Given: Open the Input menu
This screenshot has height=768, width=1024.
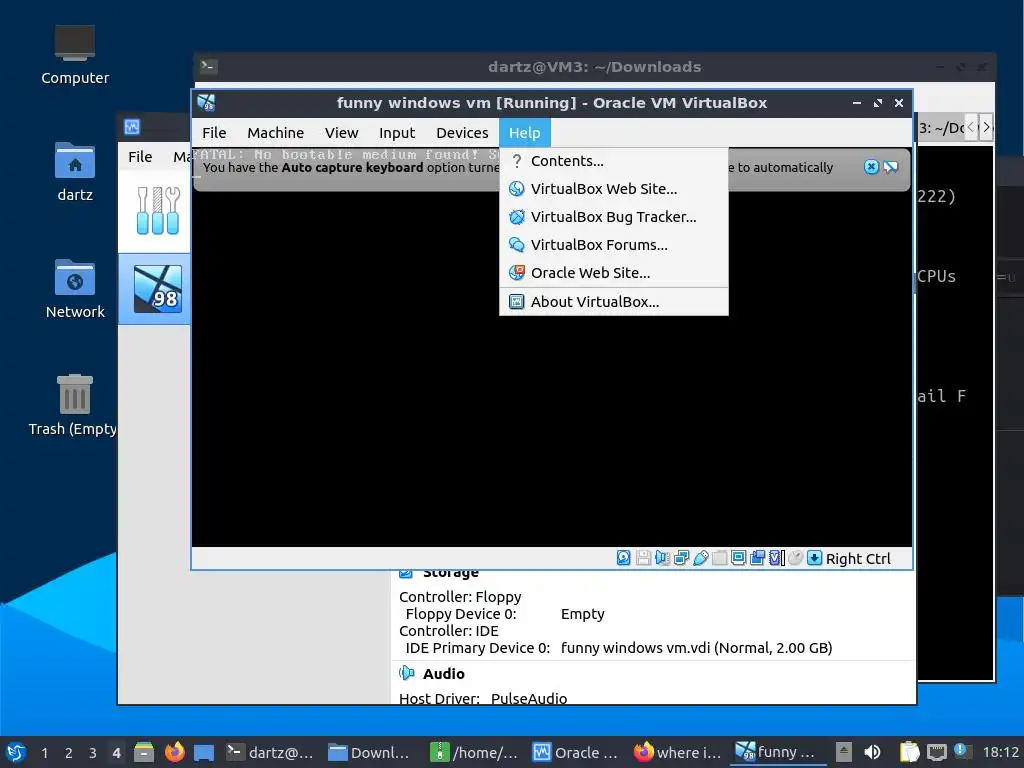Looking at the screenshot, I should (x=396, y=133).
